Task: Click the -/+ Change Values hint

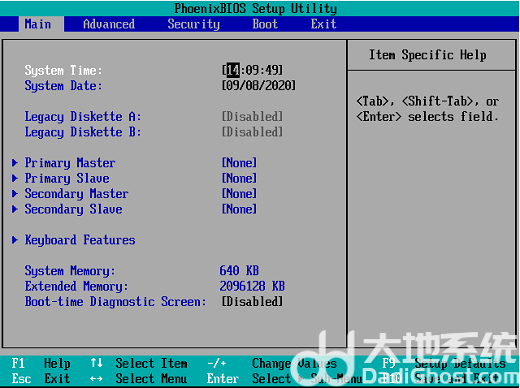Action: 272,363
